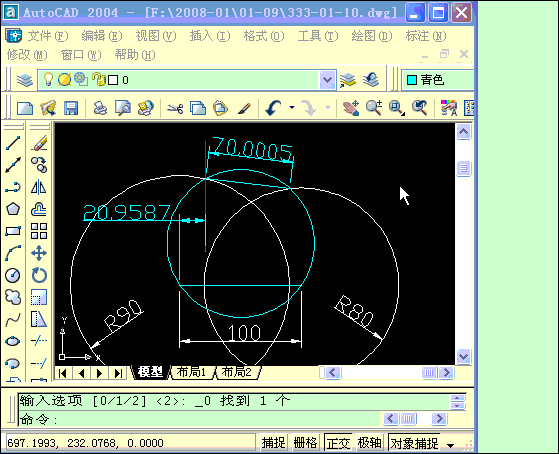Toggle the 栅格 grid display
Screen dimensions: 559x454
pyautogui.click(x=305, y=443)
